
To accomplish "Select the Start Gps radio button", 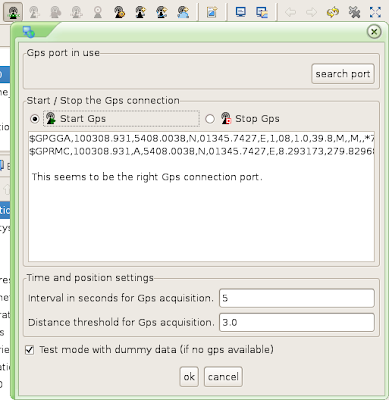I will click(35, 119).
